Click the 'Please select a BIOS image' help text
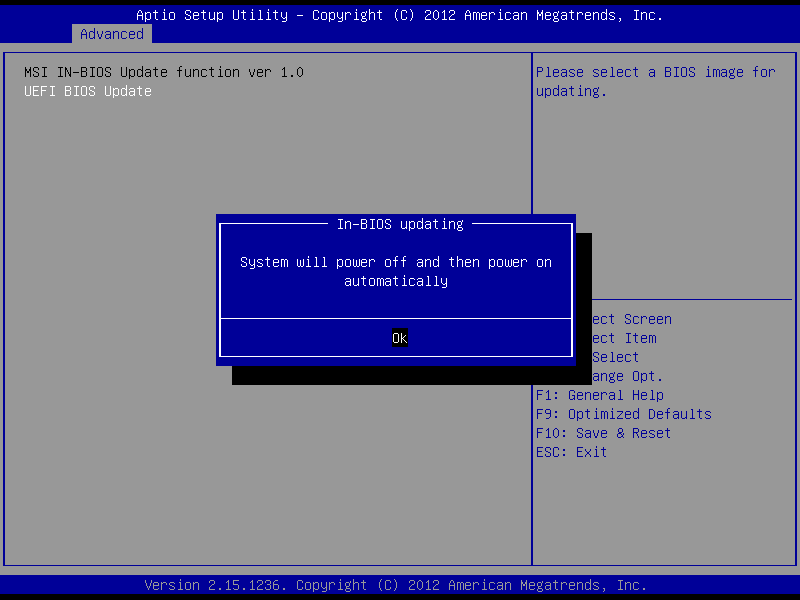 pyautogui.click(x=656, y=82)
